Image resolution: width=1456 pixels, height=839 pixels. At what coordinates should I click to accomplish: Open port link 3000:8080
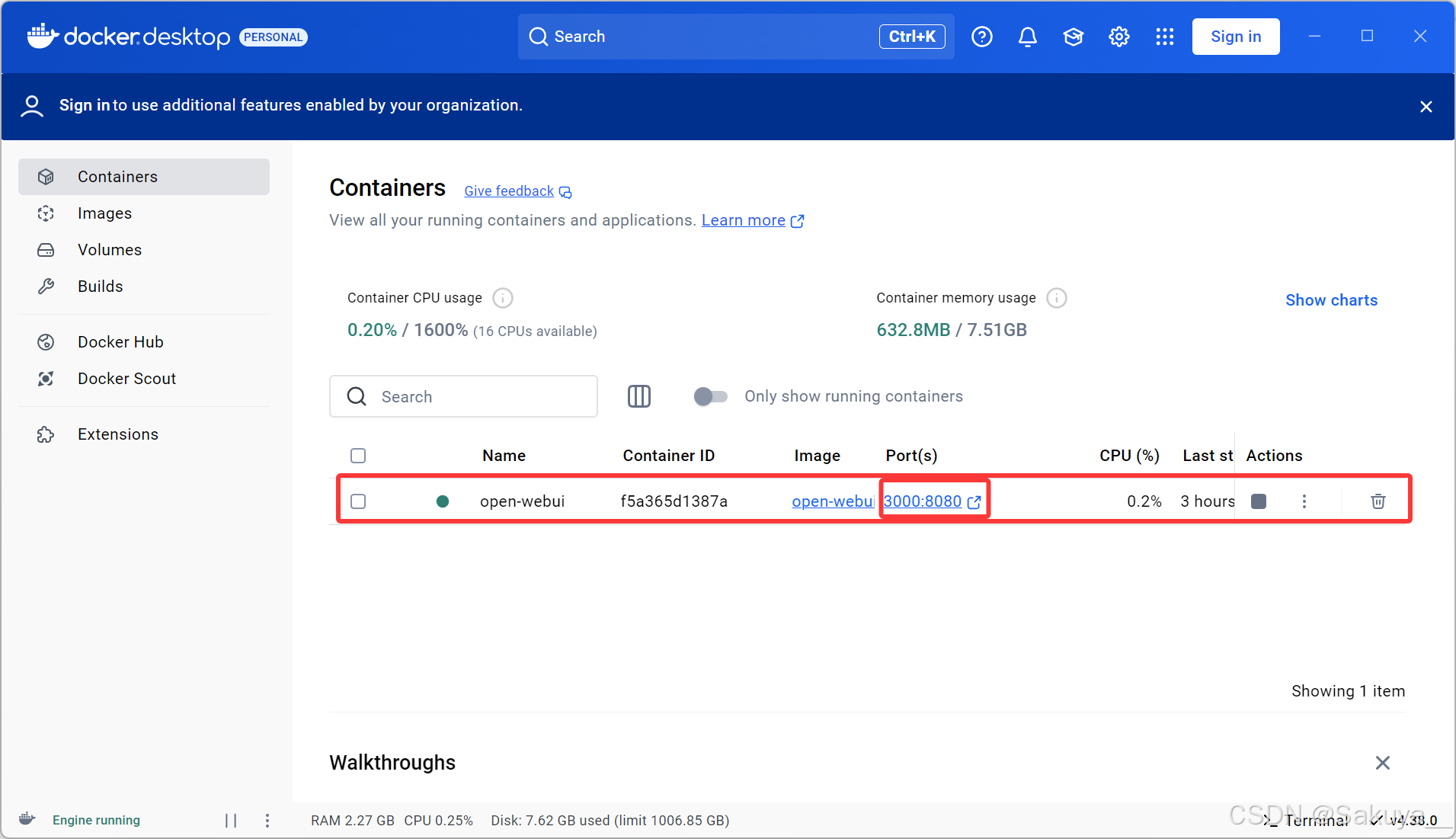coord(923,501)
